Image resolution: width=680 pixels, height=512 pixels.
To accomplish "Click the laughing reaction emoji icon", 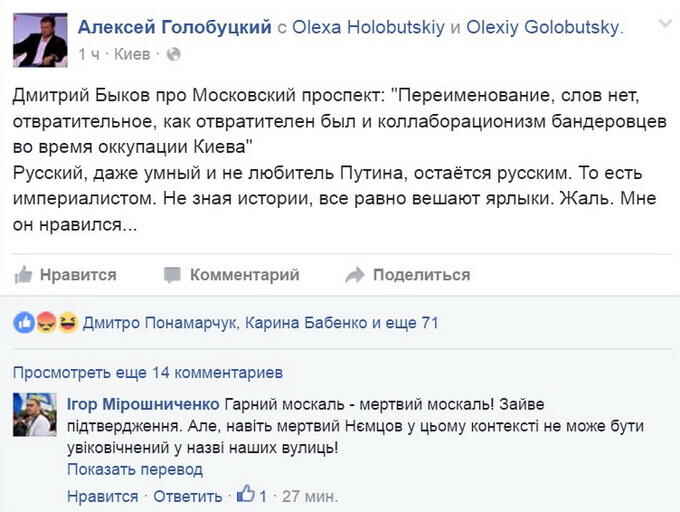I will pyautogui.click(x=67, y=323).
